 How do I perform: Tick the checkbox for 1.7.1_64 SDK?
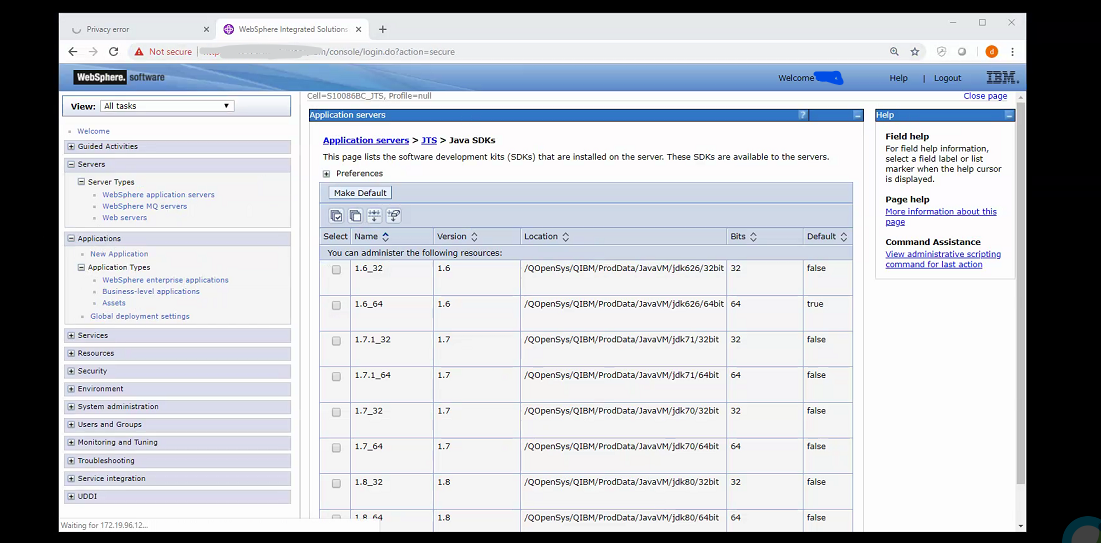pyautogui.click(x=336, y=377)
